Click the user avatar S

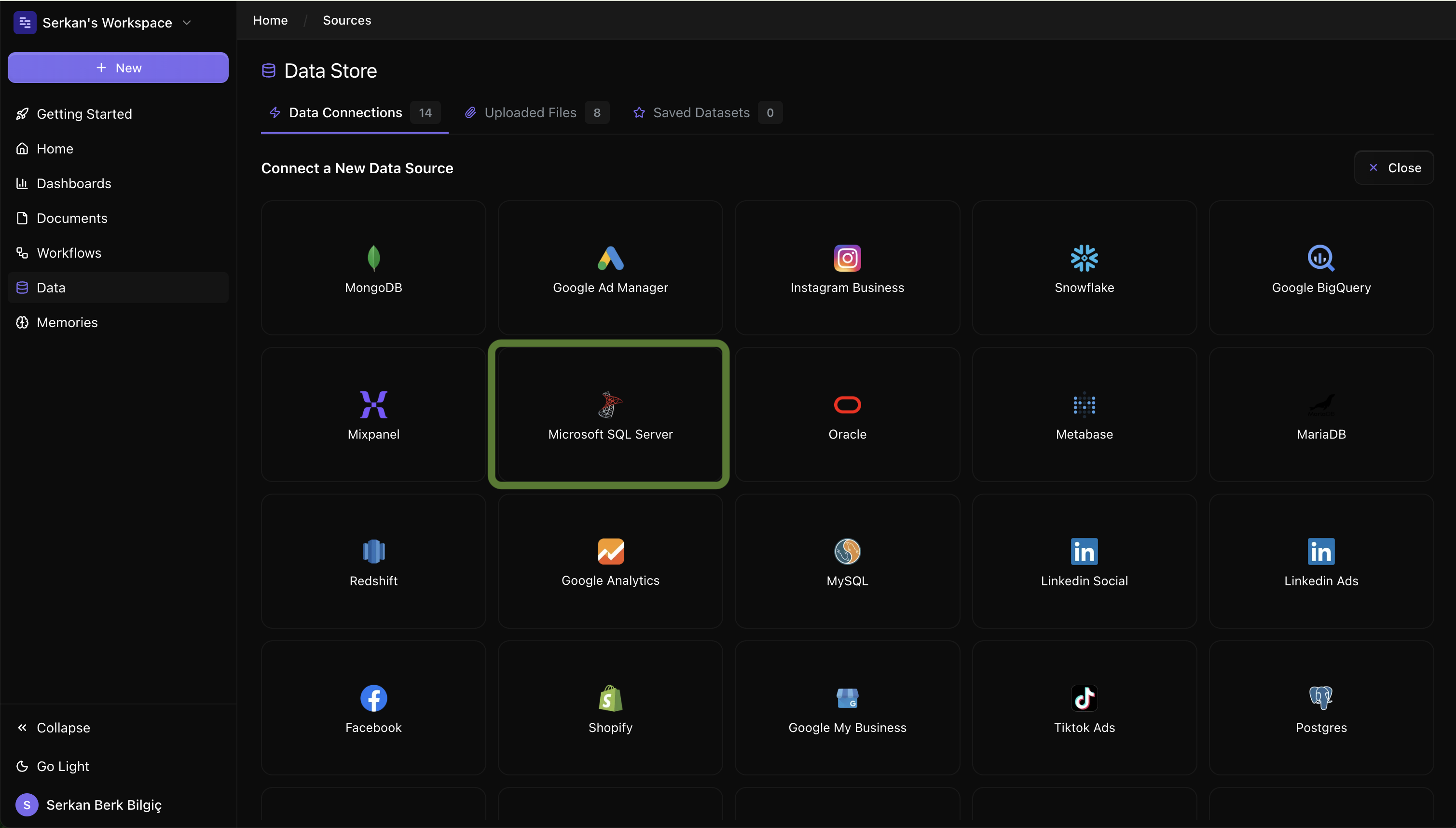27,805
